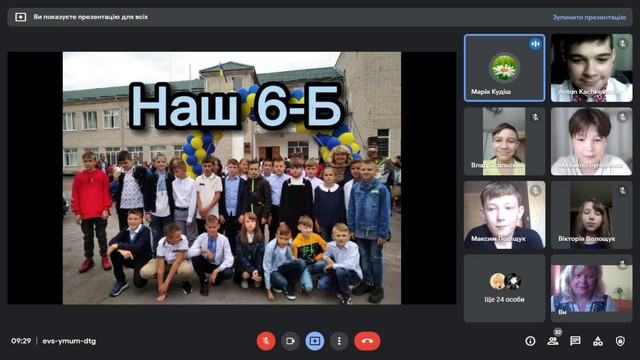640x360 pixels.
Task: Select Anton Kachkovskiy's video tile
Action: [591, 68]
